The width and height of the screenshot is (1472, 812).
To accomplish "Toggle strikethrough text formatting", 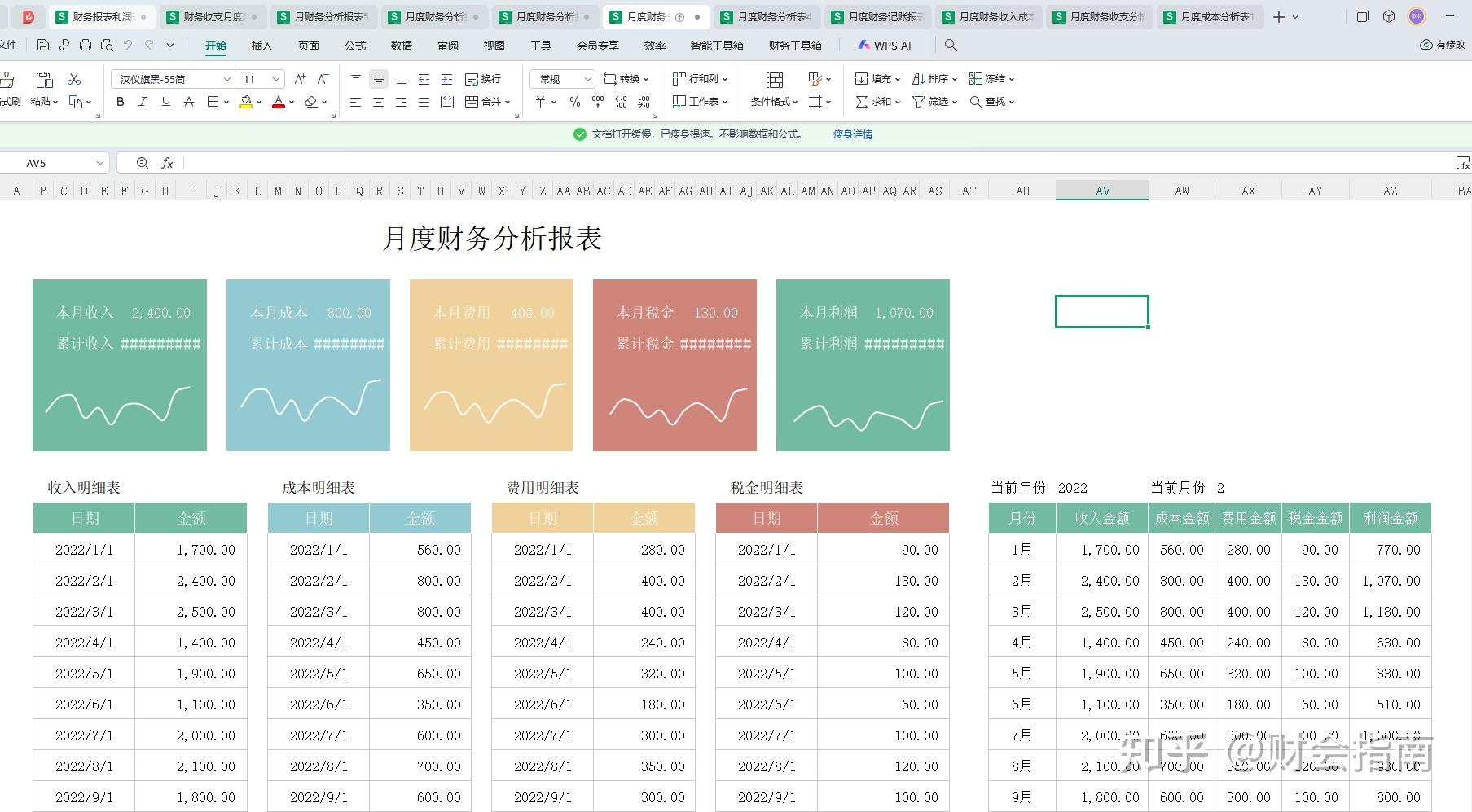I will point(189,102).
